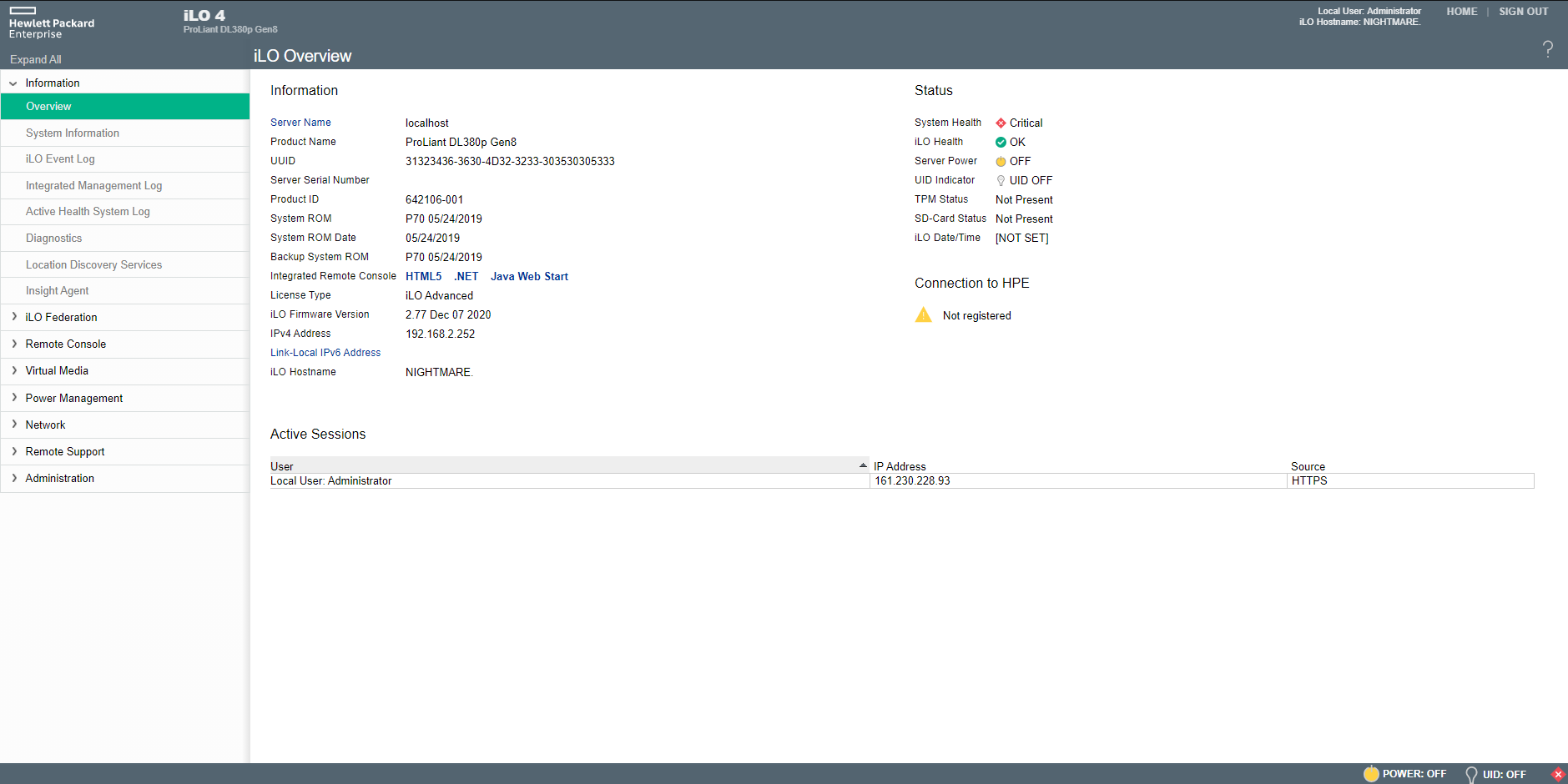Screen dimensions: 1568x784
Task: Click the POWER: OFF footer text
Action: click(1414, 774)
